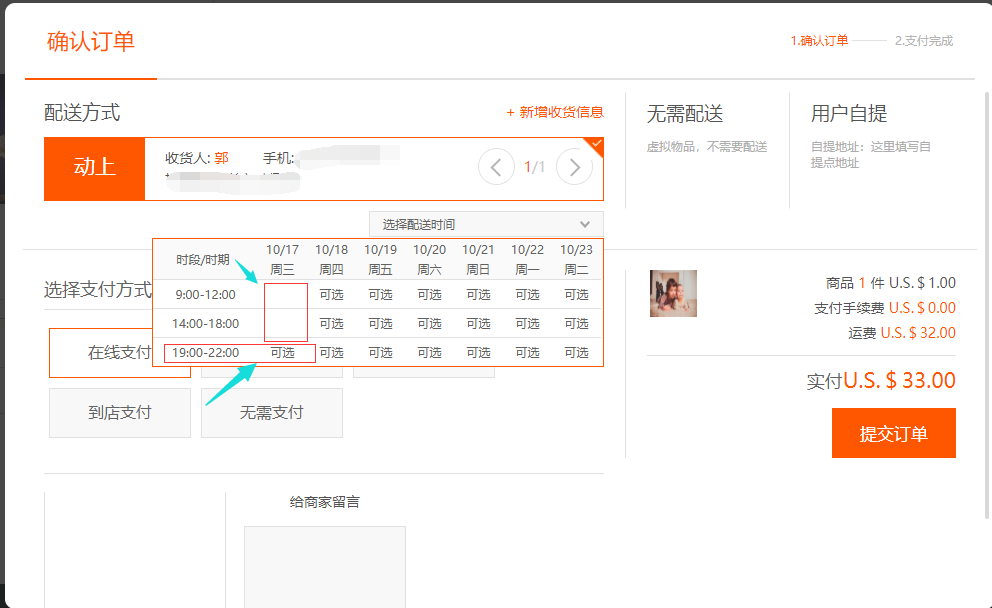Pick 可选 slot for 10/18 9:00-12:00
Screen dimensions: 992x608
(331, 295)
